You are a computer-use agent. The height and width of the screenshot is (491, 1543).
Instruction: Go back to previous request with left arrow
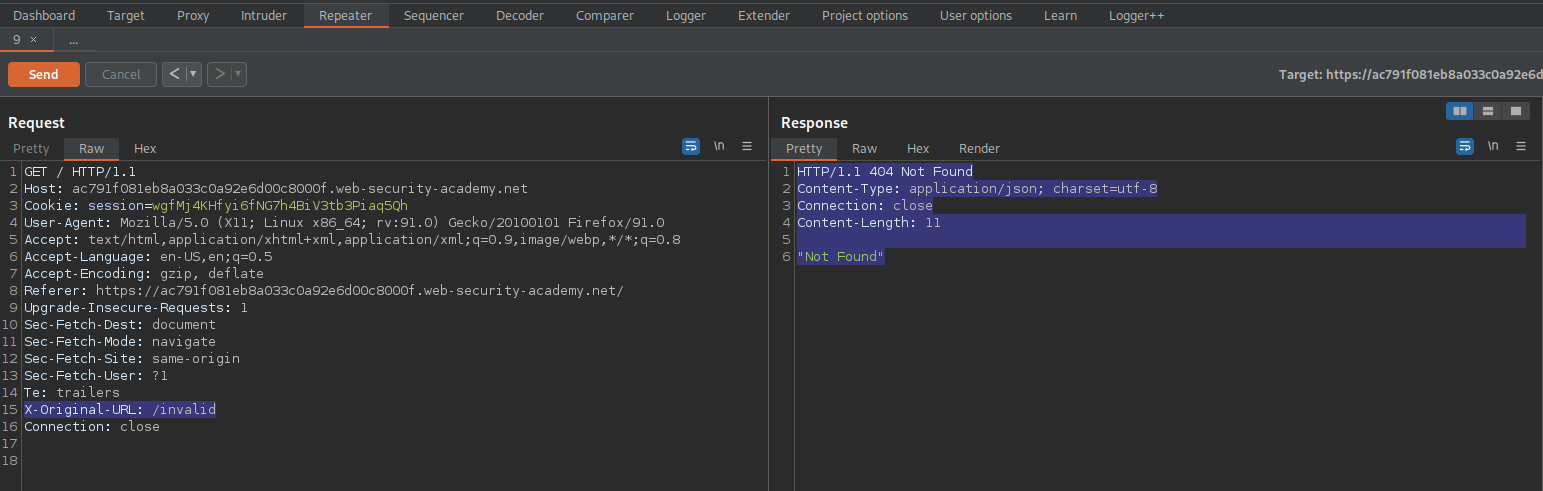[x=174, y=74]
